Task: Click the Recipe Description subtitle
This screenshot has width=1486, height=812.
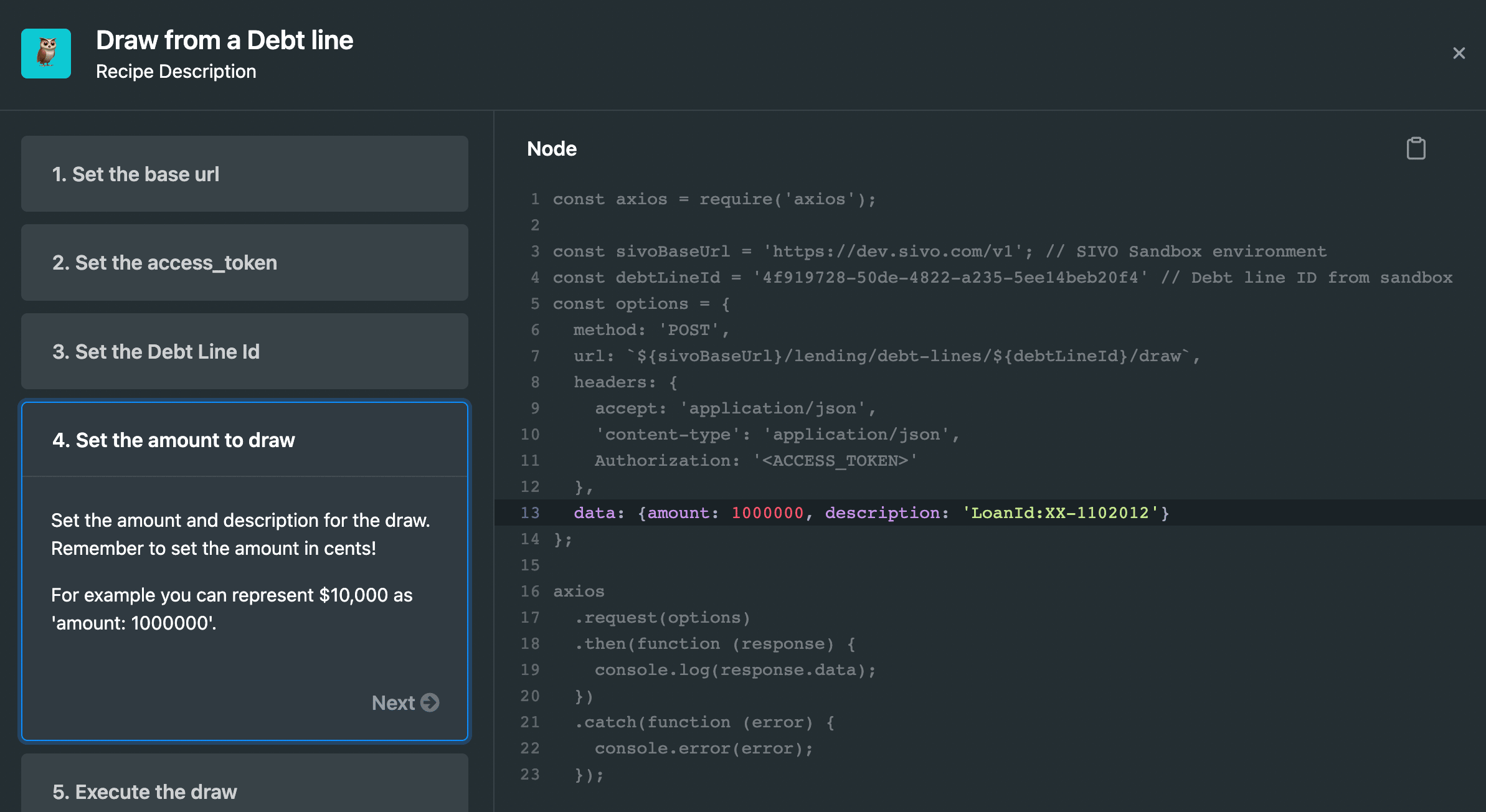Action: pos(176,72)
